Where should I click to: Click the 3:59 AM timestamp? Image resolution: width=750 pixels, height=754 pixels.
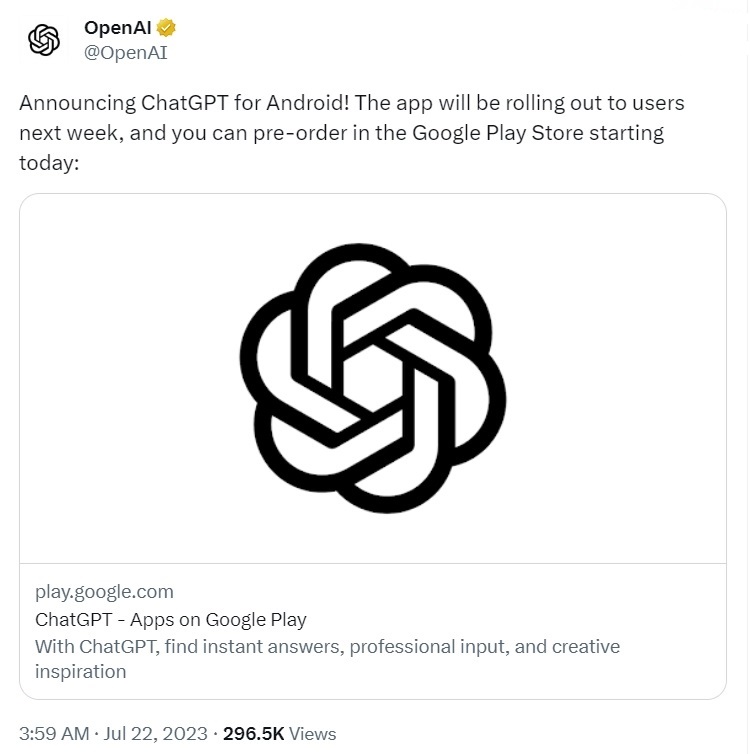(x=54, y=734)
